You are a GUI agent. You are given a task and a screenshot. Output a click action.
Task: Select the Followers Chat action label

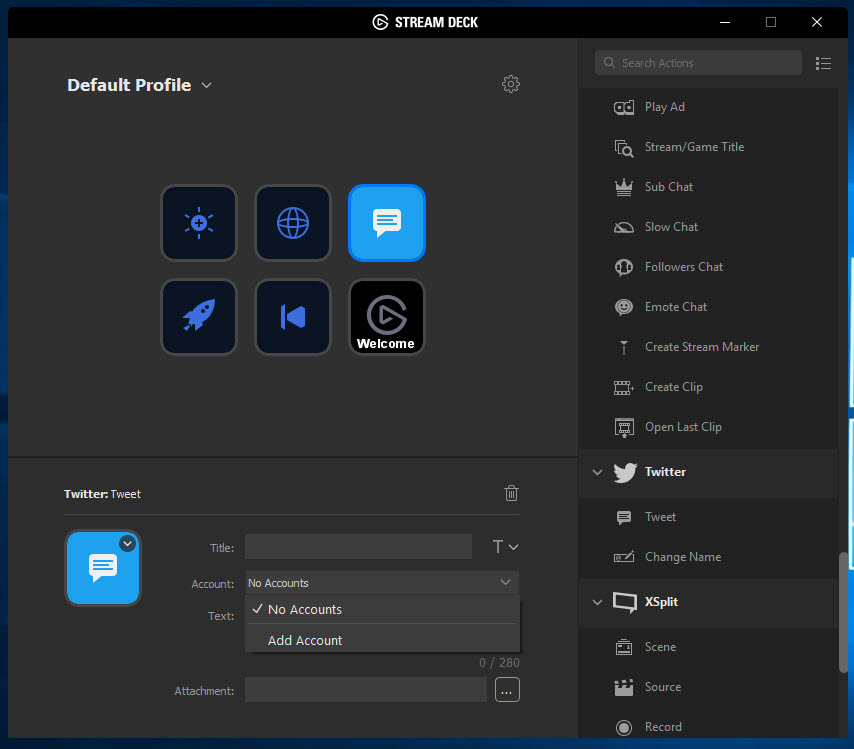(x=684, y=267)
